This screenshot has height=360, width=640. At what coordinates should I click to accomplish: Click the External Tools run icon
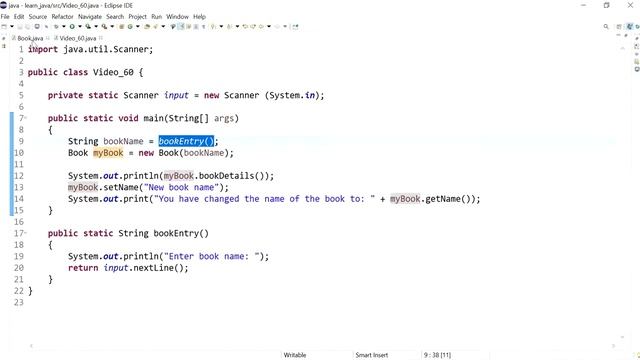(104, 27)
